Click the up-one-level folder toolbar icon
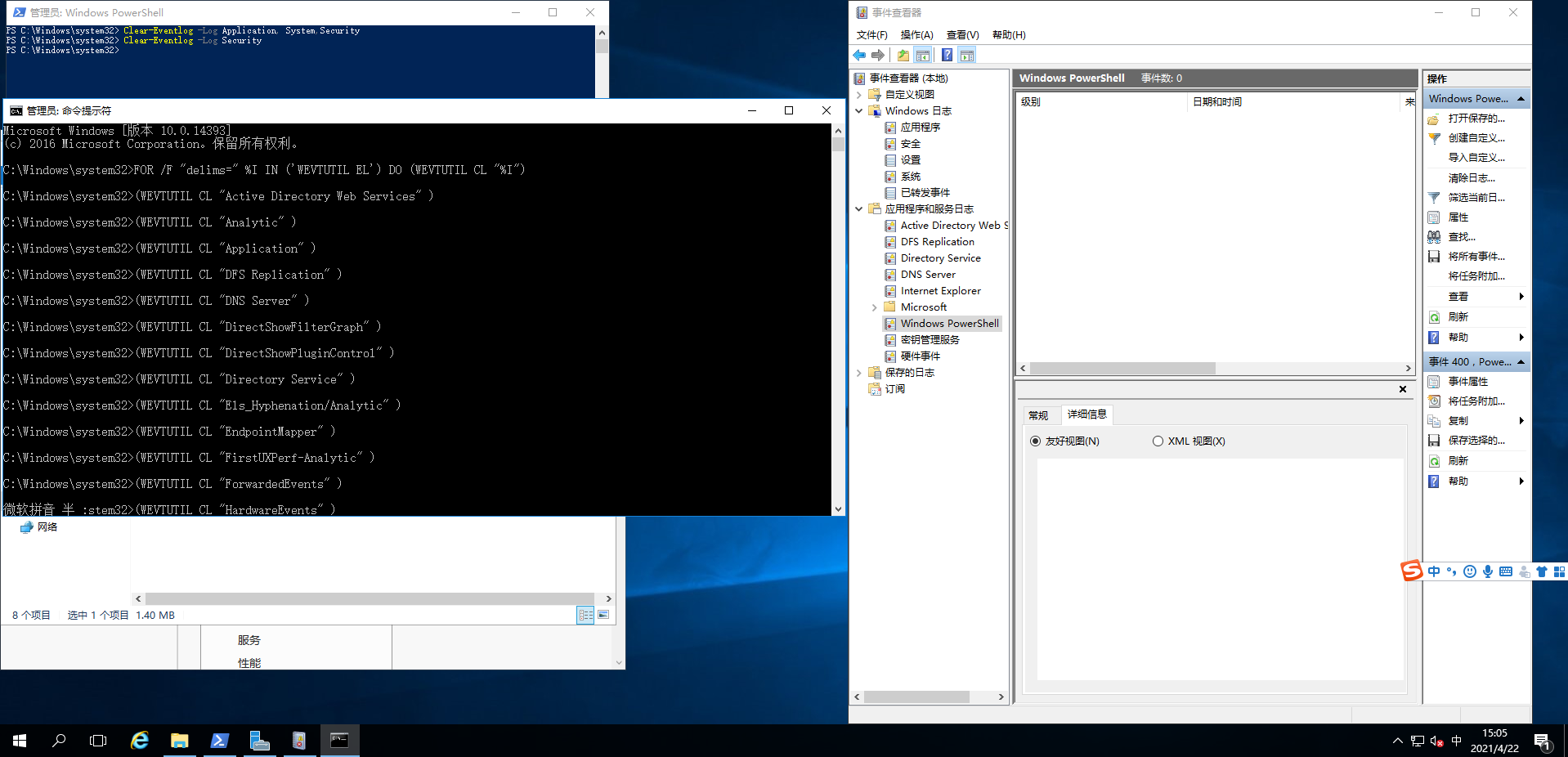Viewport: 1568px width, 757px height. (903, 56)
